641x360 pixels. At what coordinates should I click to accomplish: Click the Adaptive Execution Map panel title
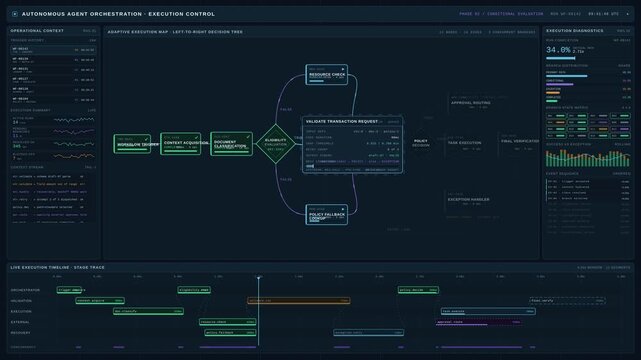(175, 32)
